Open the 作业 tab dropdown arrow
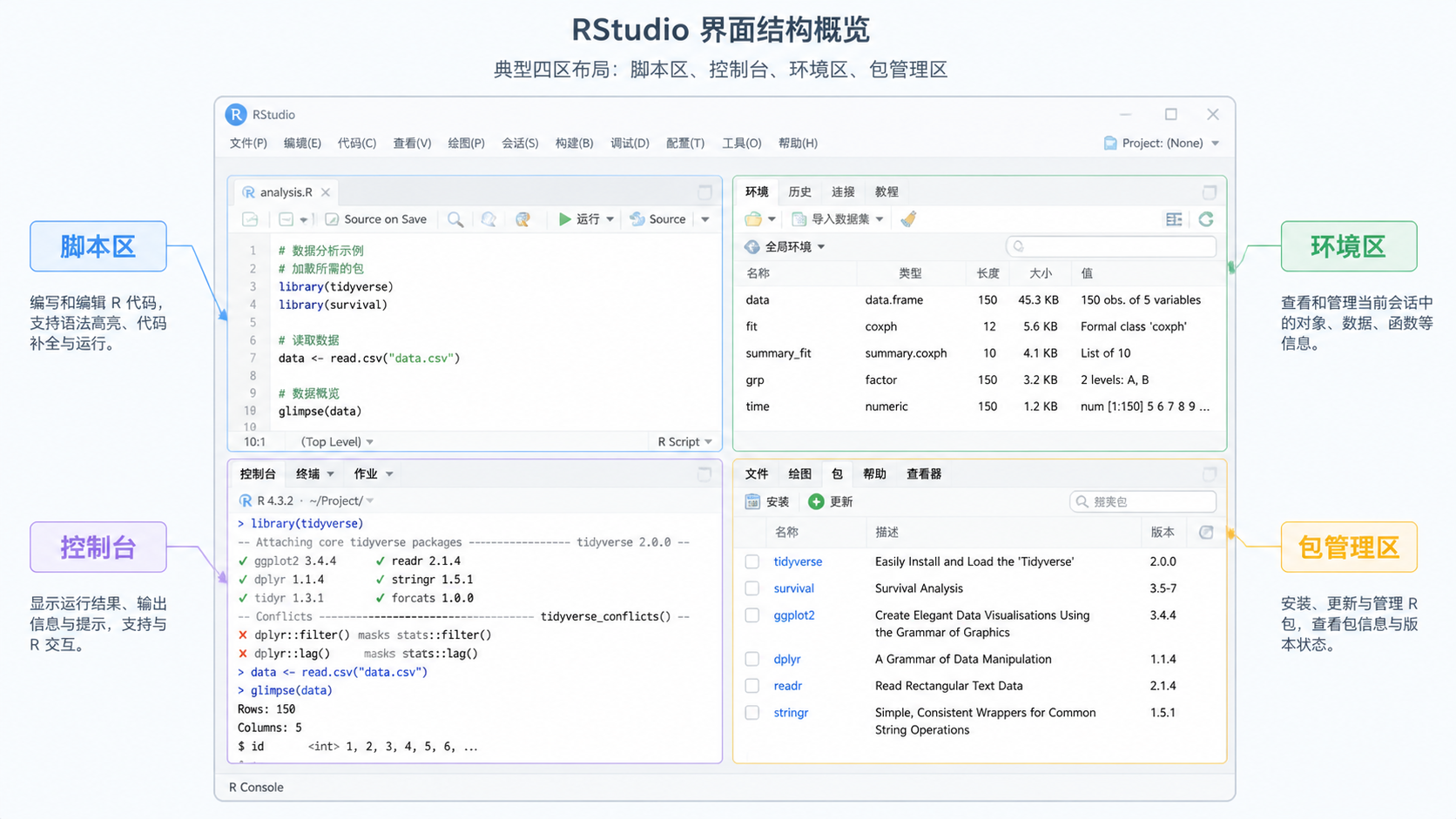Screen dimensions: 1456x819 [x=389, y=474]
